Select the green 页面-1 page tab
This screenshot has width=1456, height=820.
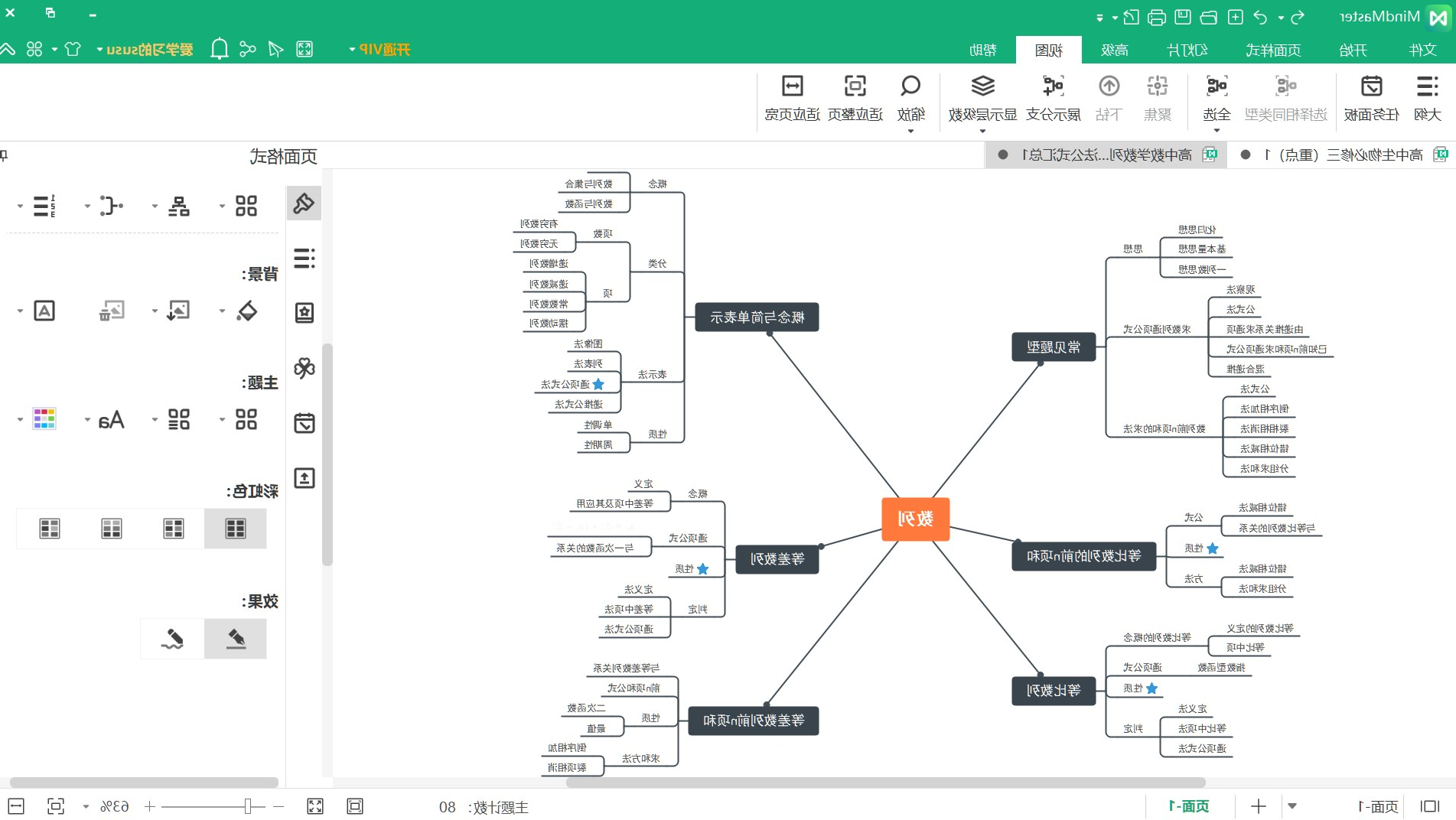point(1189,806)
